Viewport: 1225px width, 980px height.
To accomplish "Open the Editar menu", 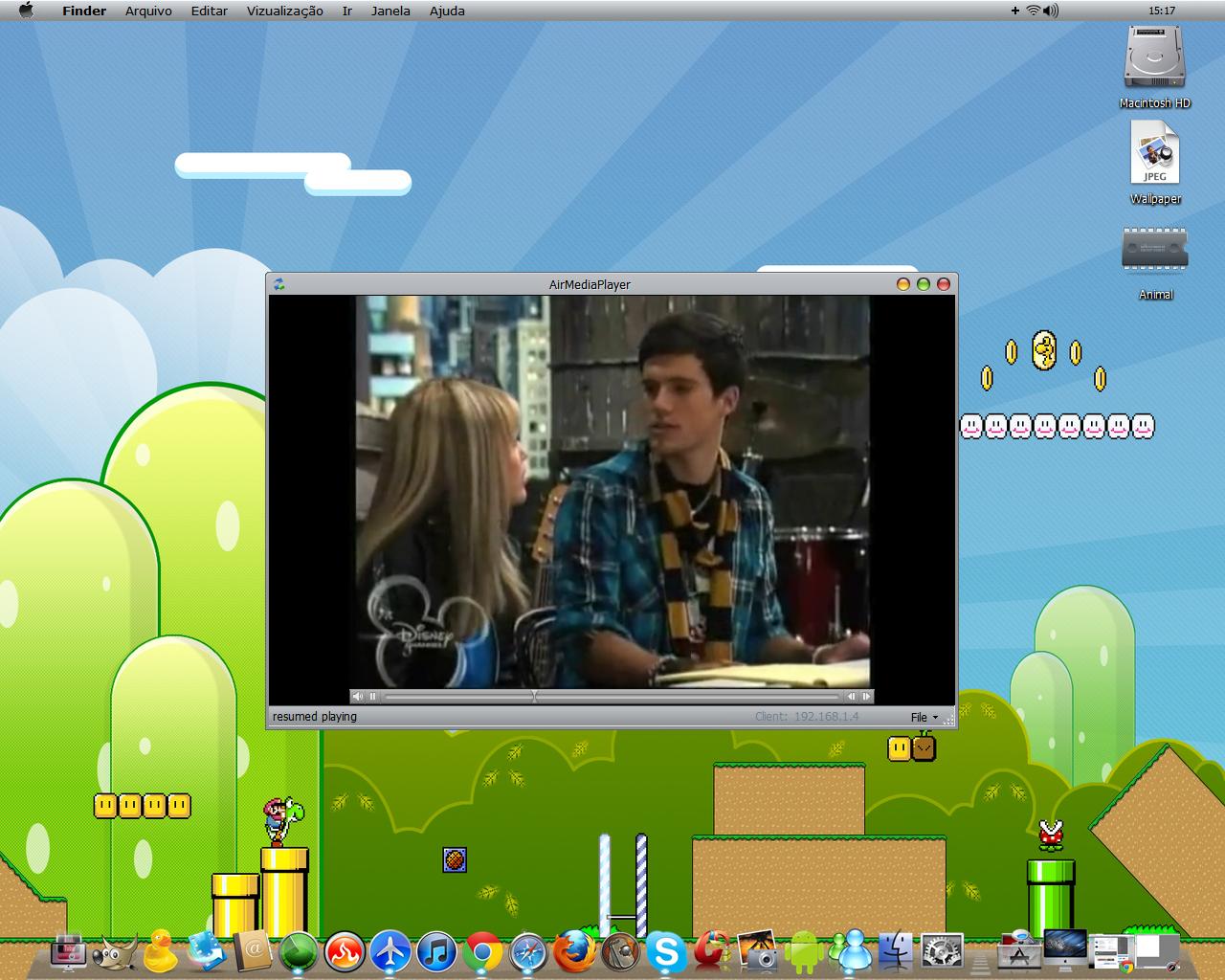I will (x=209, y=11).
